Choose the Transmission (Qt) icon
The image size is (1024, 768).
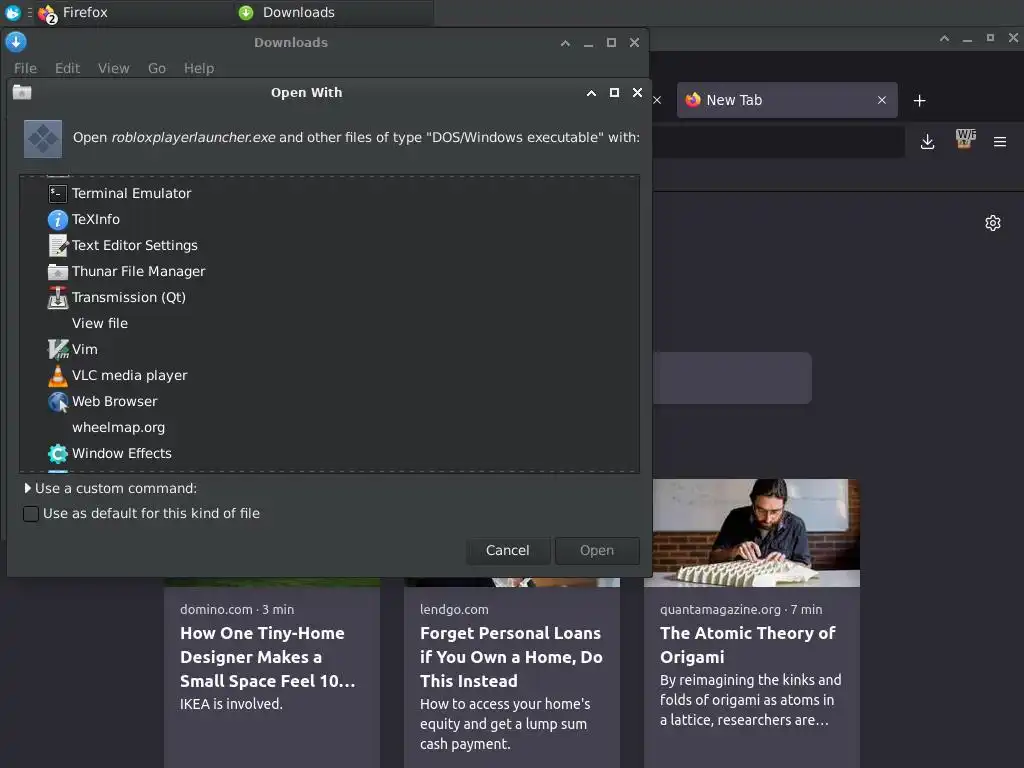[x=57, y=298]
